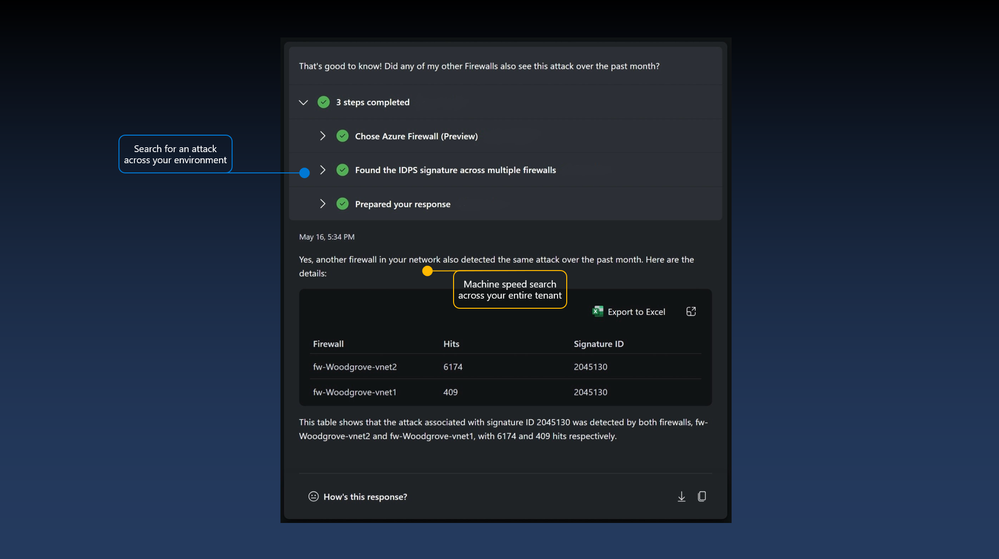The image size is (999, 559).
Task: Open the table in expanded view icon
Action: click(691, 311)
